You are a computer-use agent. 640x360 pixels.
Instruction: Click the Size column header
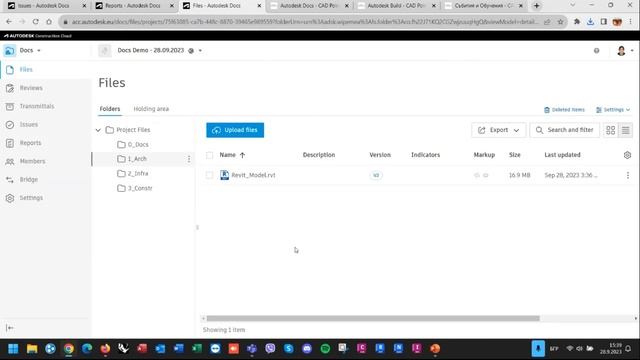pyautogui.click(x=514, y=155)
